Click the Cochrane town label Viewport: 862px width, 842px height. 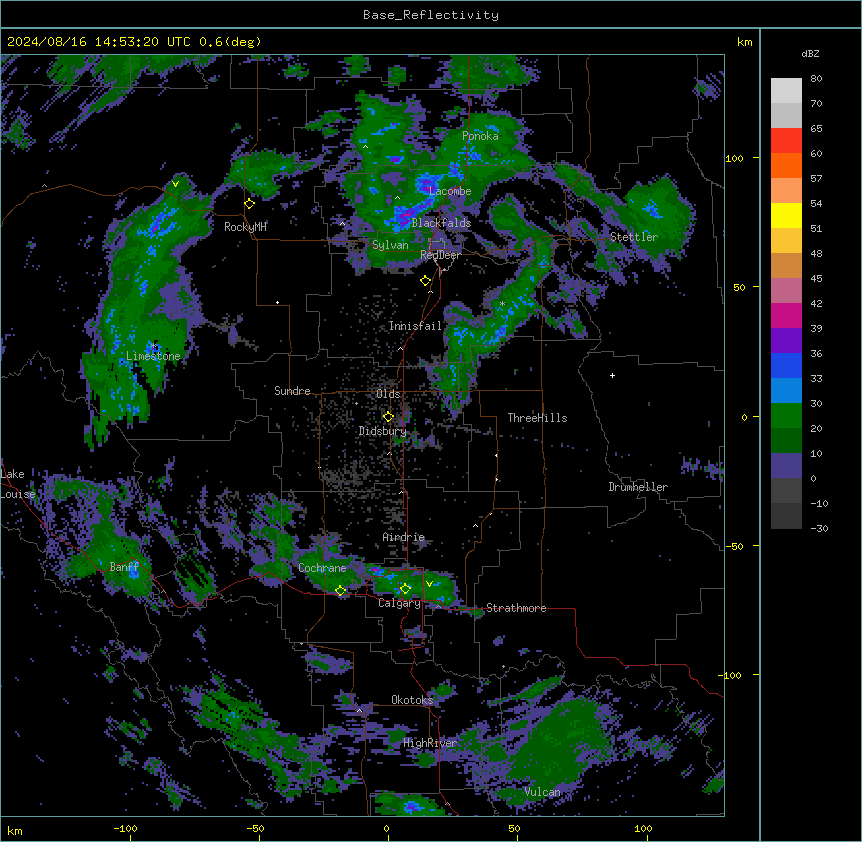322,568
